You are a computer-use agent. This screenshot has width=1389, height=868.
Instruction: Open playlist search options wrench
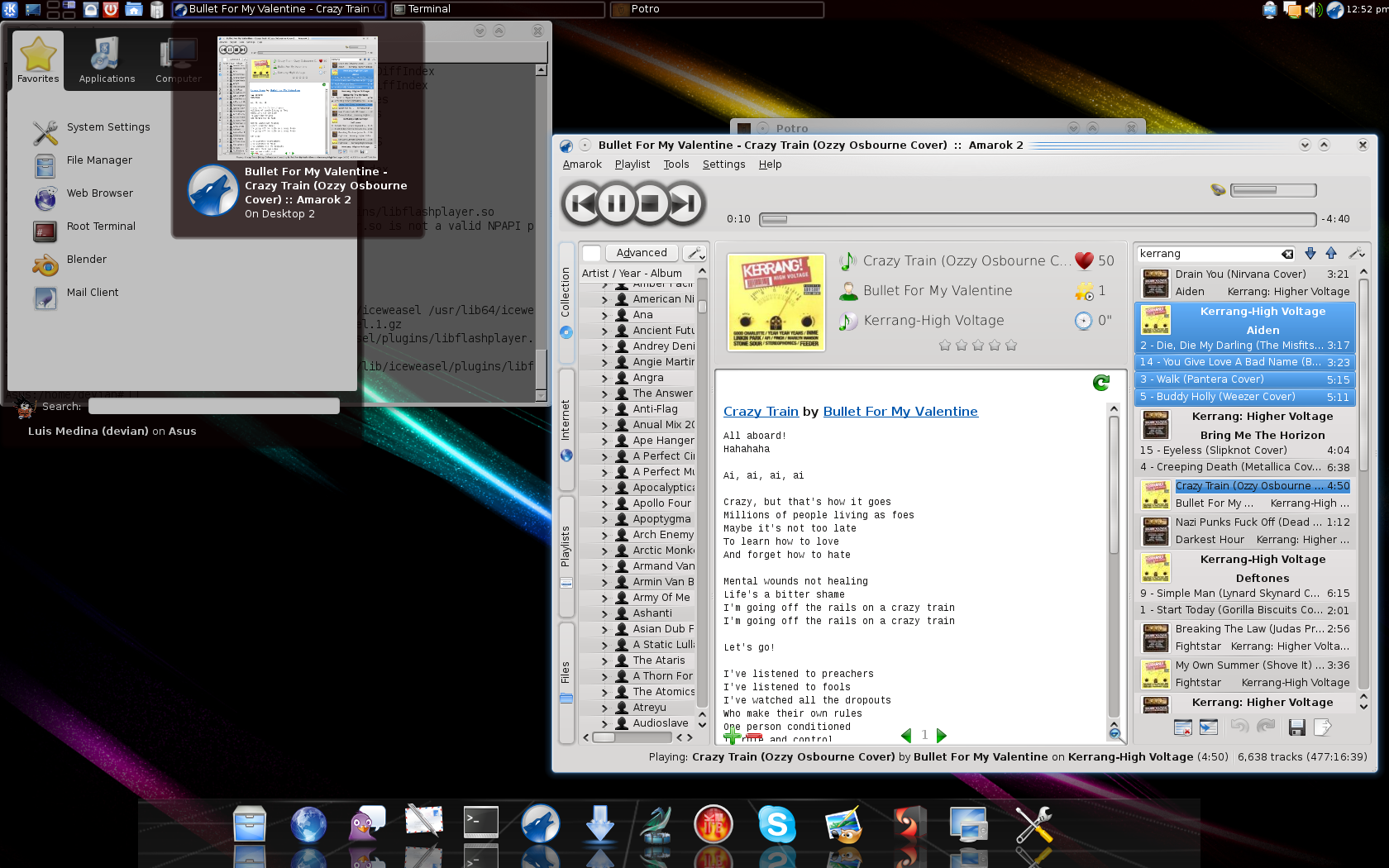[1356, 254]
